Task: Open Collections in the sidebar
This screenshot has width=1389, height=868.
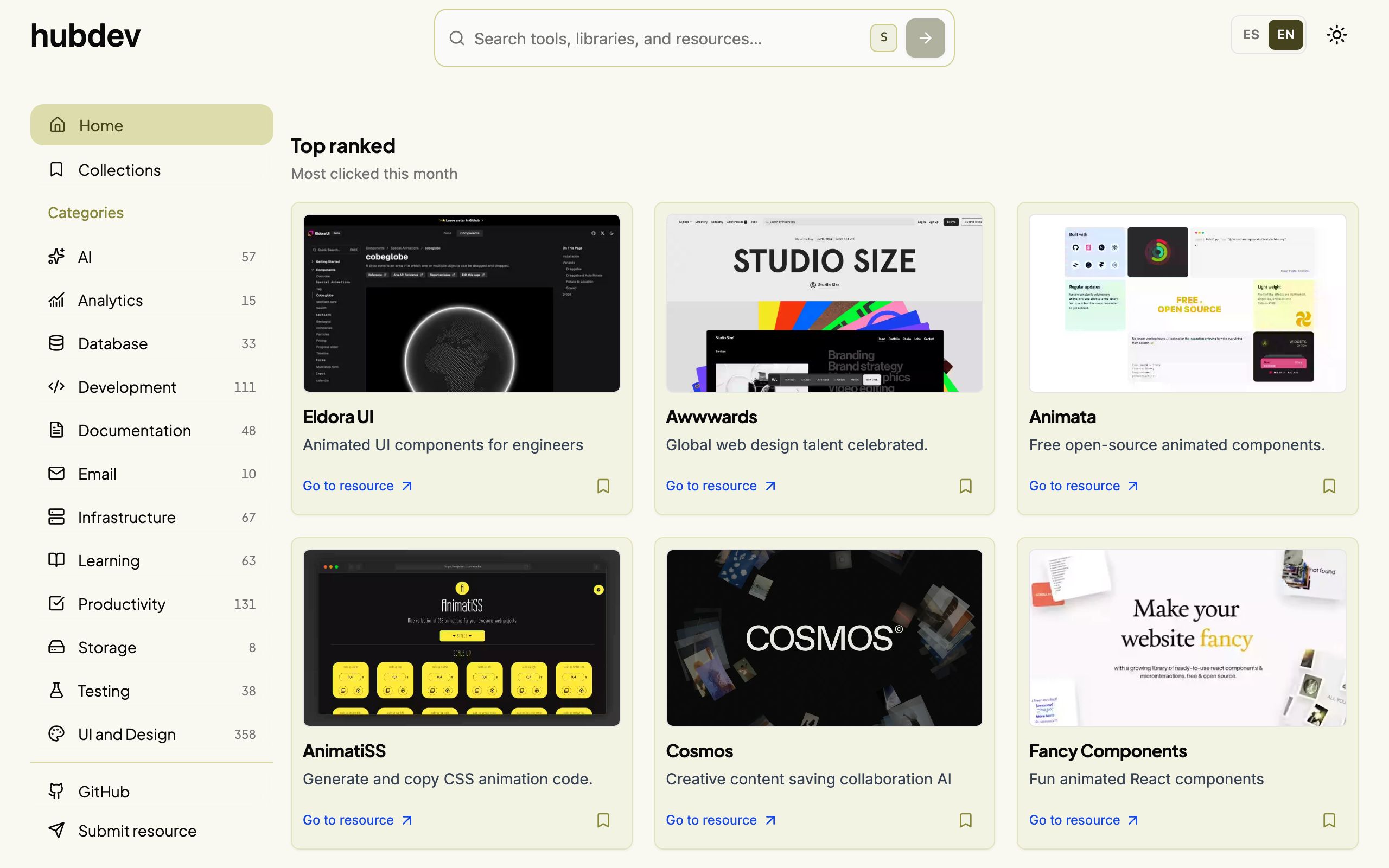Action: [x=151, y=170]
